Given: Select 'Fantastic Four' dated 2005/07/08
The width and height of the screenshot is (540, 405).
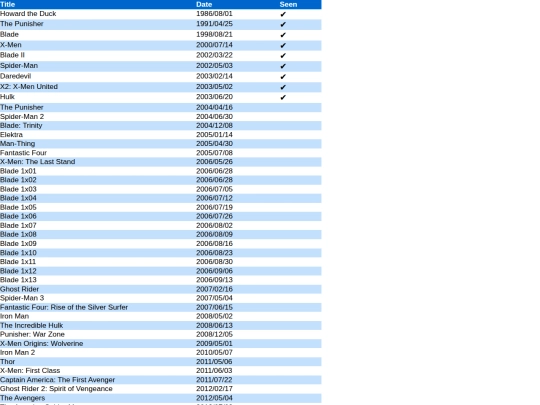Looking at the screenshot, I should (23, 153).
